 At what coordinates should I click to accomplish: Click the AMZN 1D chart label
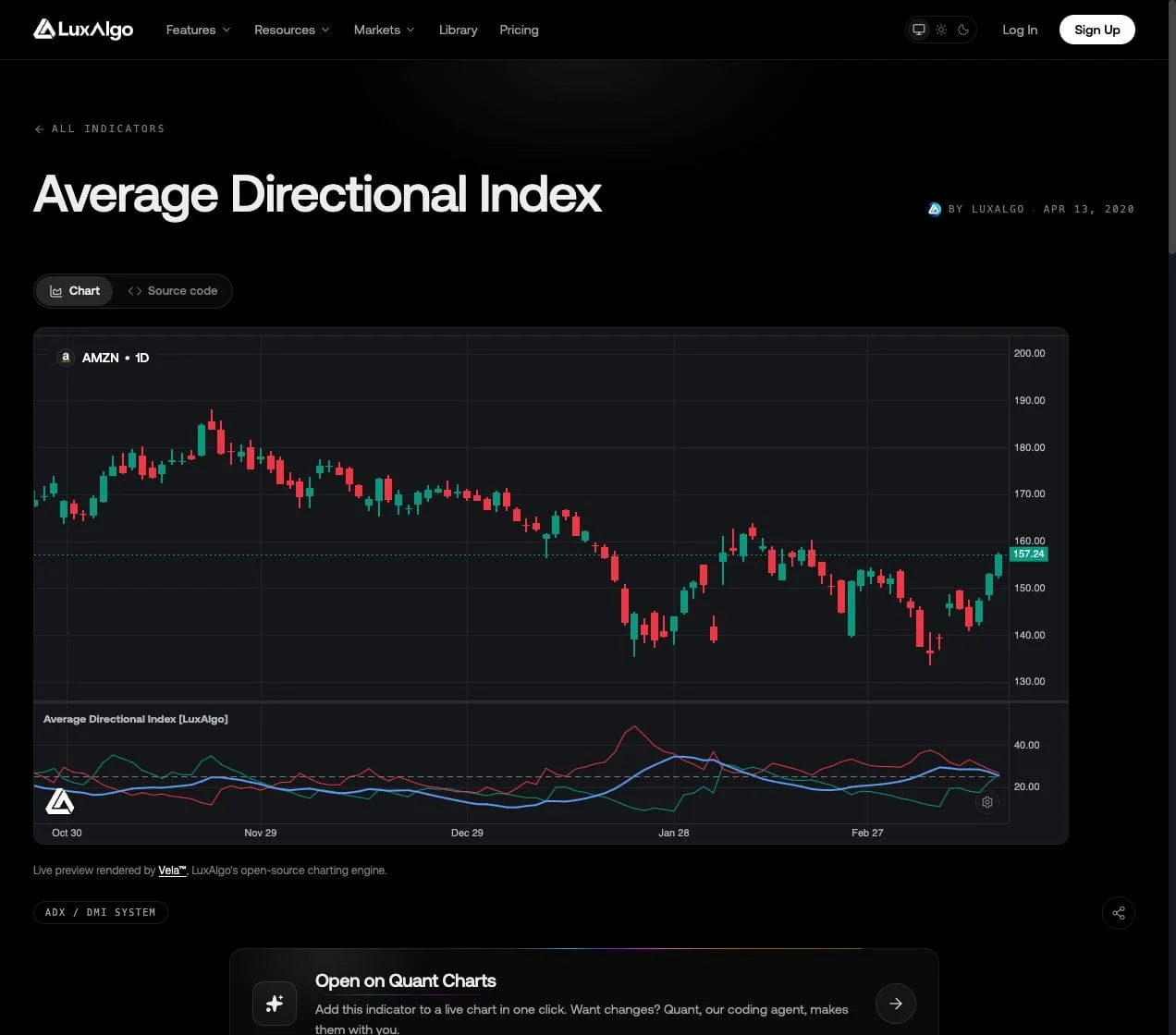(116, 358)
